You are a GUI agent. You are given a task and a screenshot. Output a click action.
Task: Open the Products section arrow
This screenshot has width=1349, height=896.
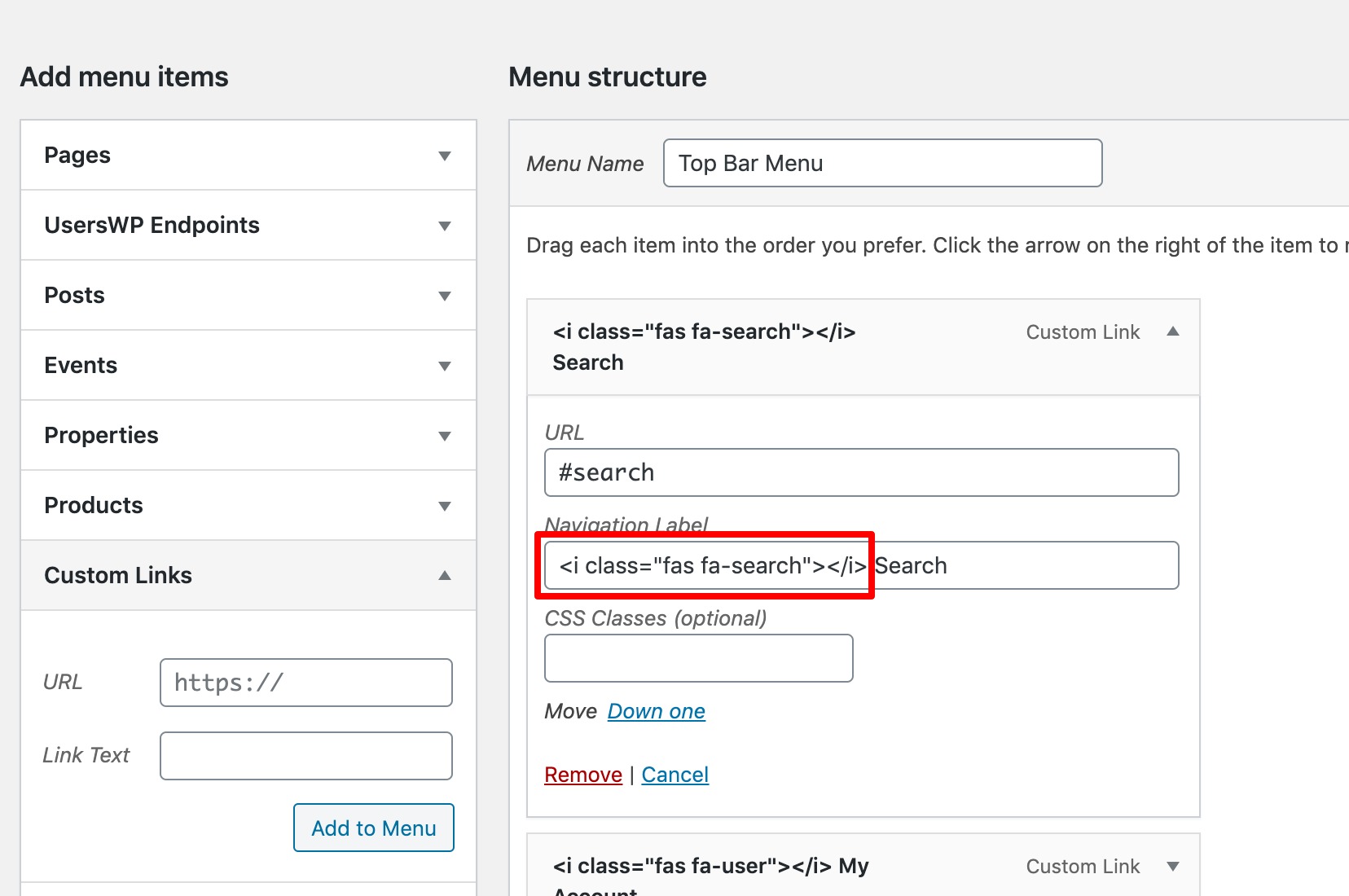[x=444, y=506]
